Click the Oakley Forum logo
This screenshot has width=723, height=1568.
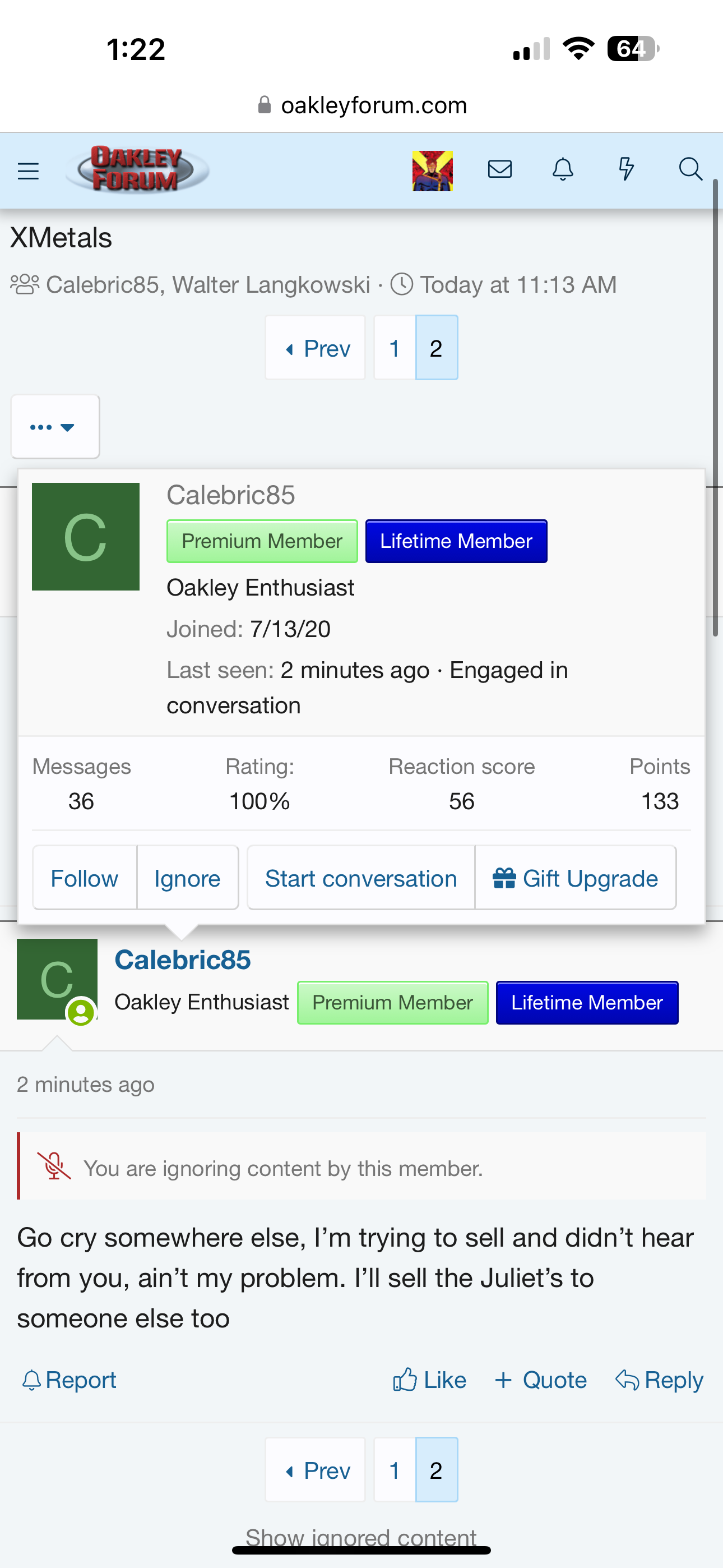137,169
